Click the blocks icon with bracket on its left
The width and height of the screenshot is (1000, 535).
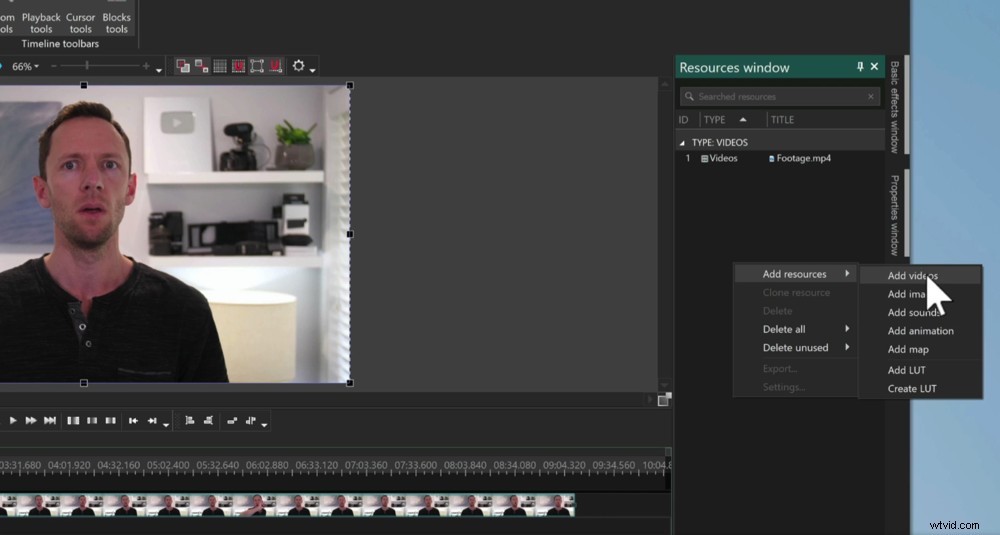[189, 421]
